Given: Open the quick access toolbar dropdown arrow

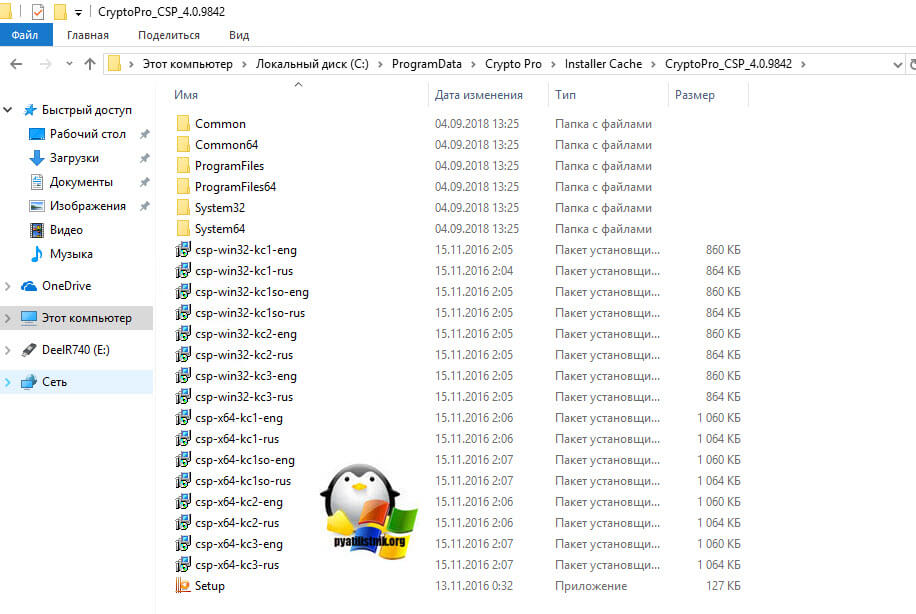Looking at the screenshot, I should (78, 13).
